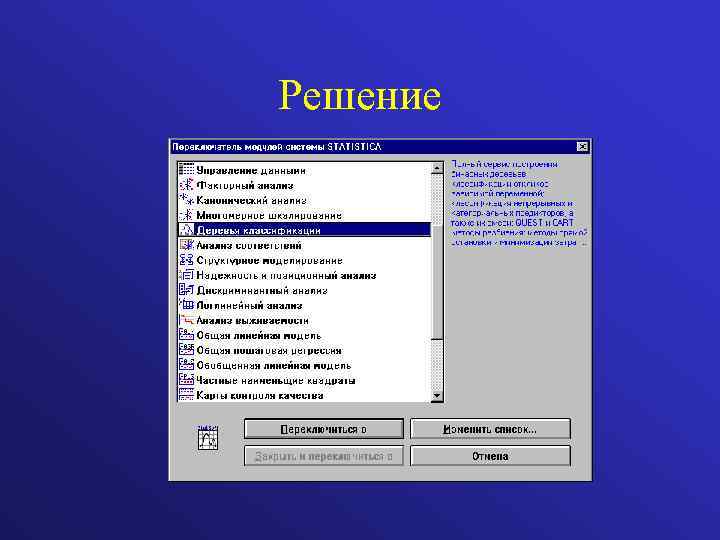
Task: Click the Управление данными module icon
Action: (186, 169)
